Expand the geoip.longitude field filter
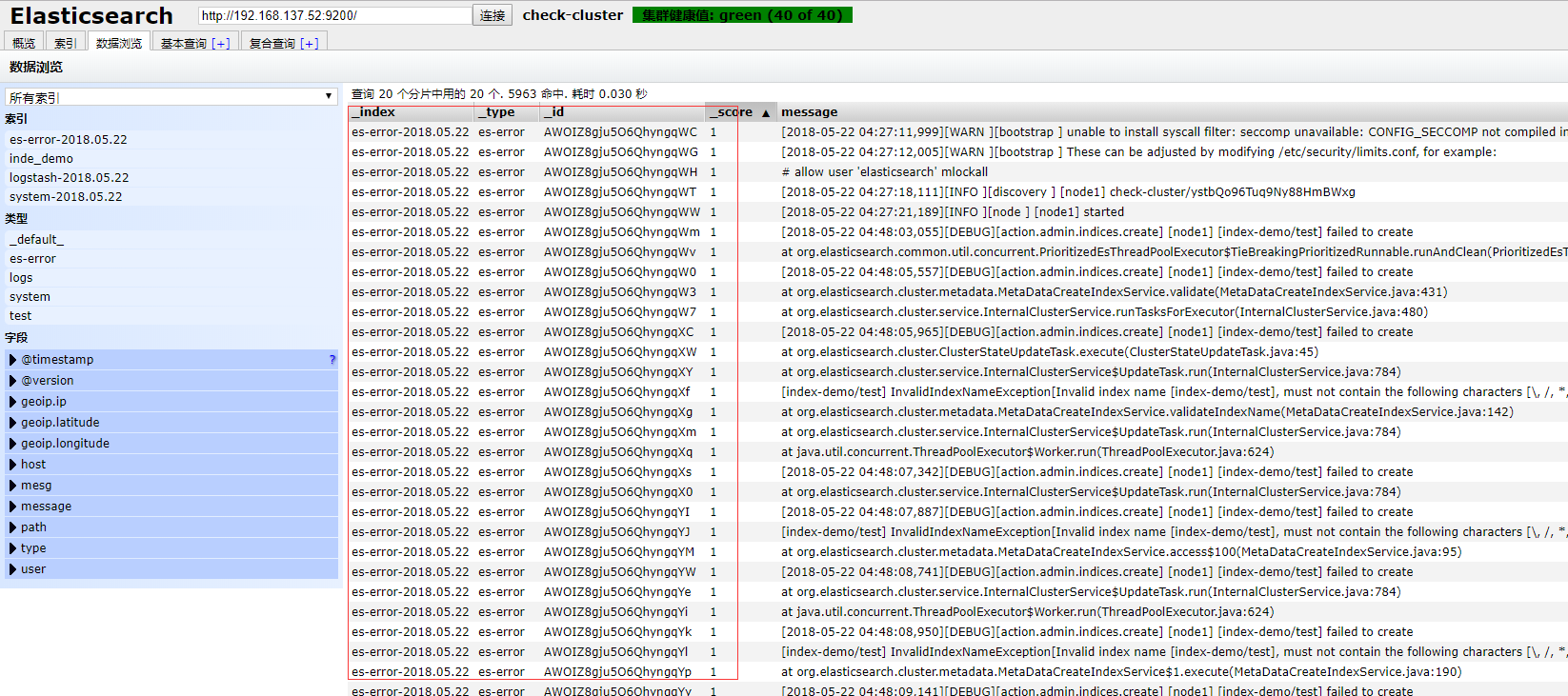The width and height of the screenshot is (1568, 696). pyautogui.click(x=171, y=444)
